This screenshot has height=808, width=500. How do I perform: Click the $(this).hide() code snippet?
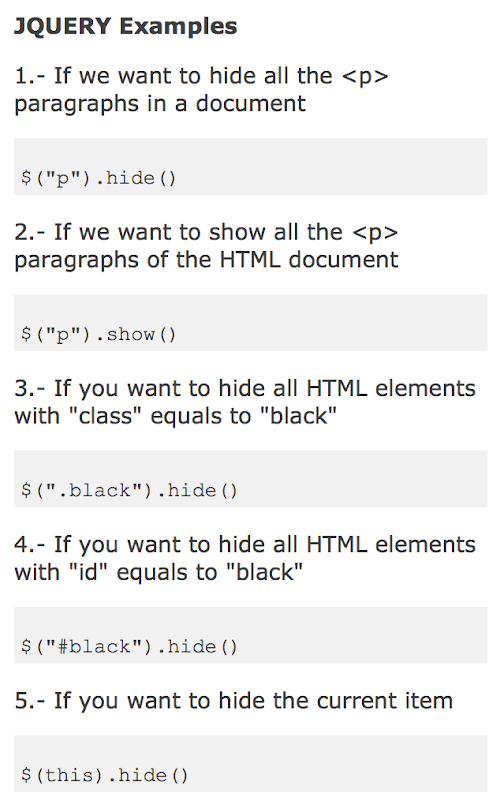tap(105, 776)
